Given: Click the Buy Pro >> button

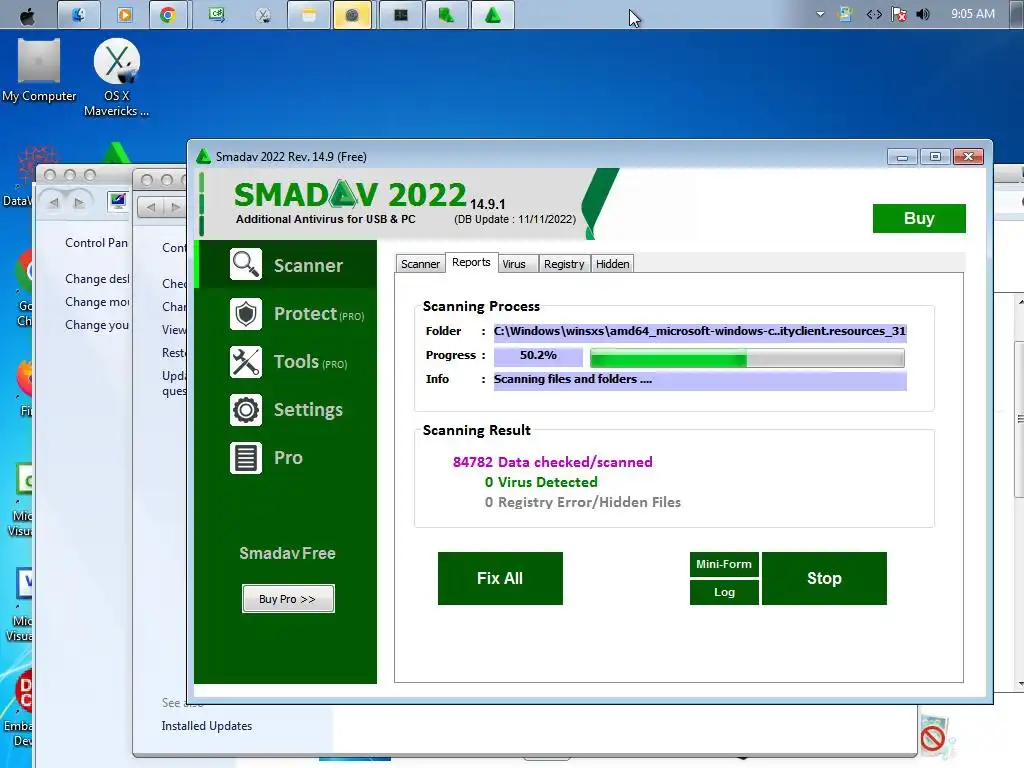Looking at the screenshot, I should 288,599.
